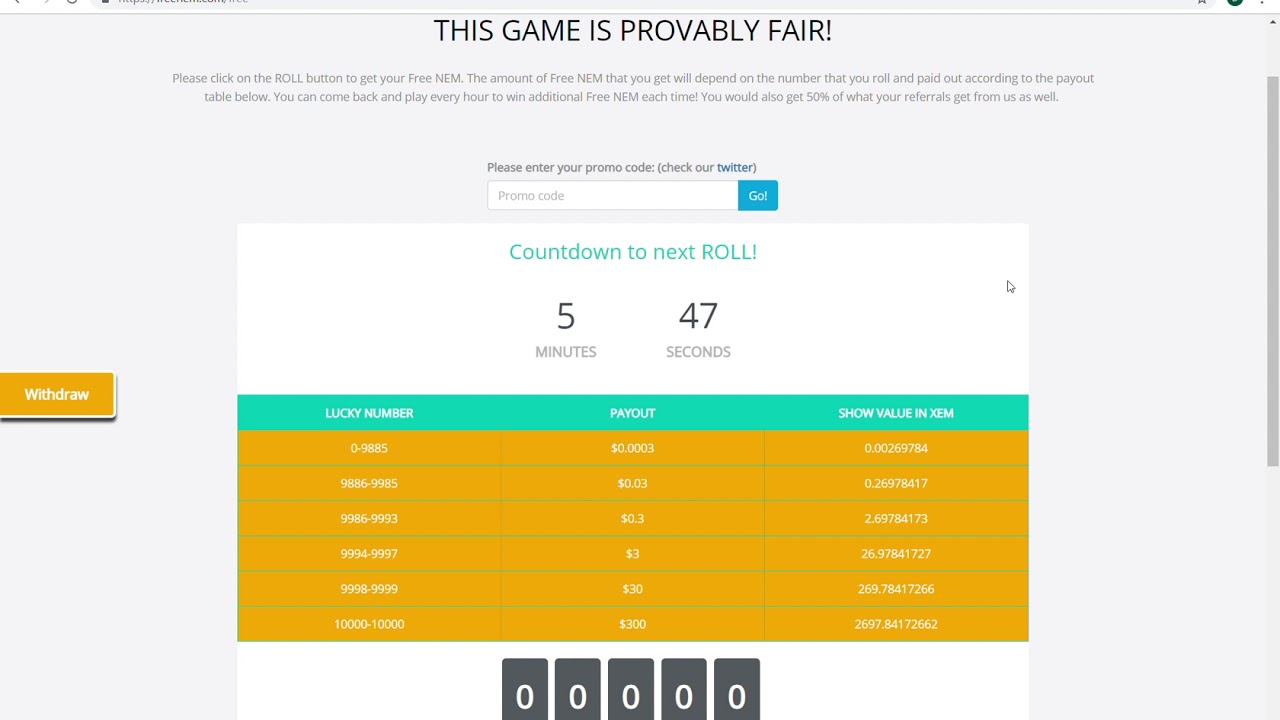The width and height of the screenshot is (1280, 720).
Task: Click the ROLL instructions paragraph
Action: click(633, 87)
